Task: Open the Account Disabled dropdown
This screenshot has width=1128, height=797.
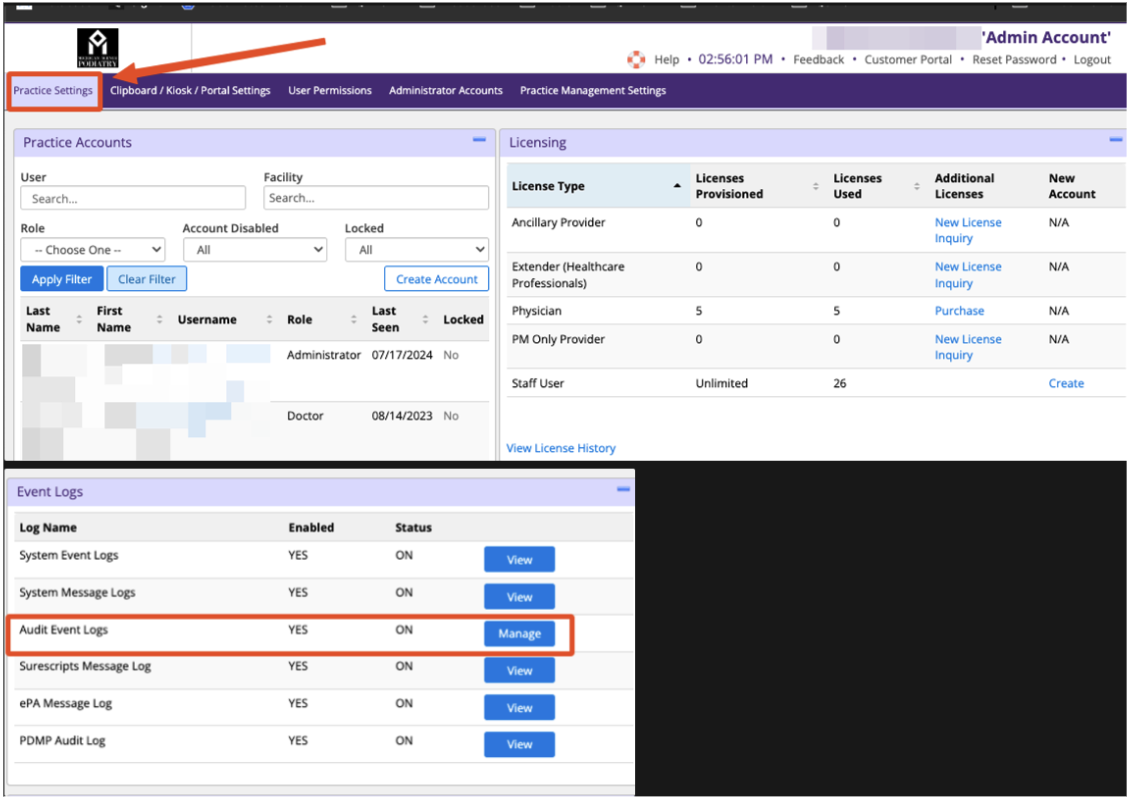Action: pyautogui.click(x=255, y=250)
